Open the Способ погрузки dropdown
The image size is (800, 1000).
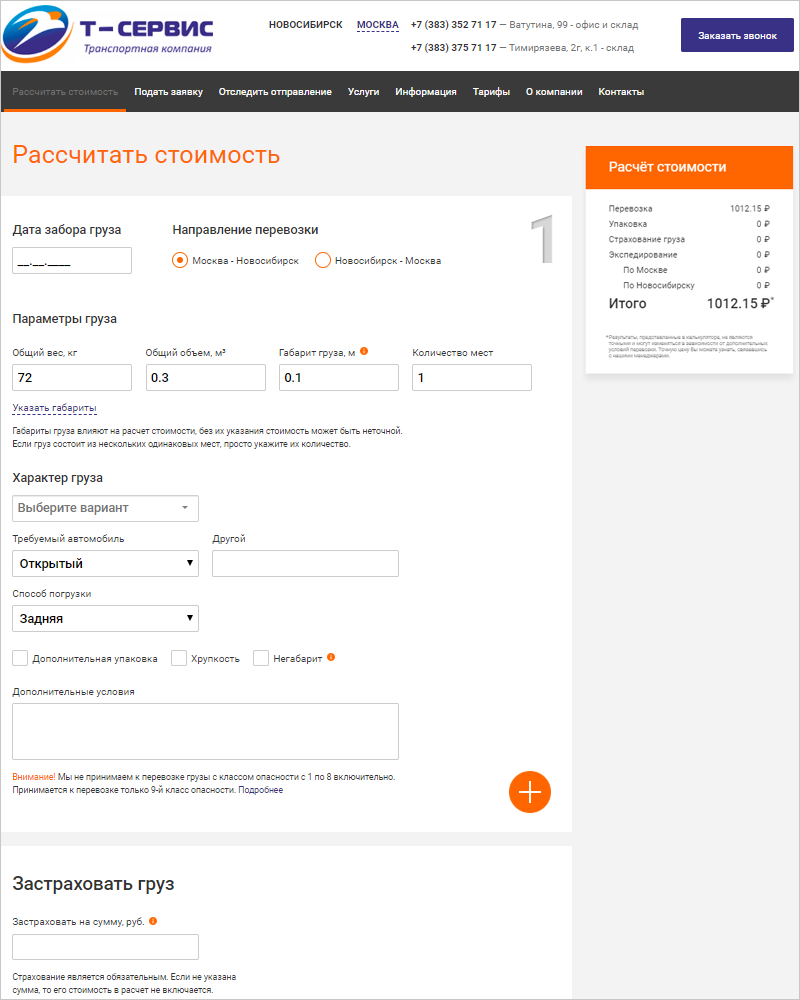pyautogui.click(x=105, y=619)
